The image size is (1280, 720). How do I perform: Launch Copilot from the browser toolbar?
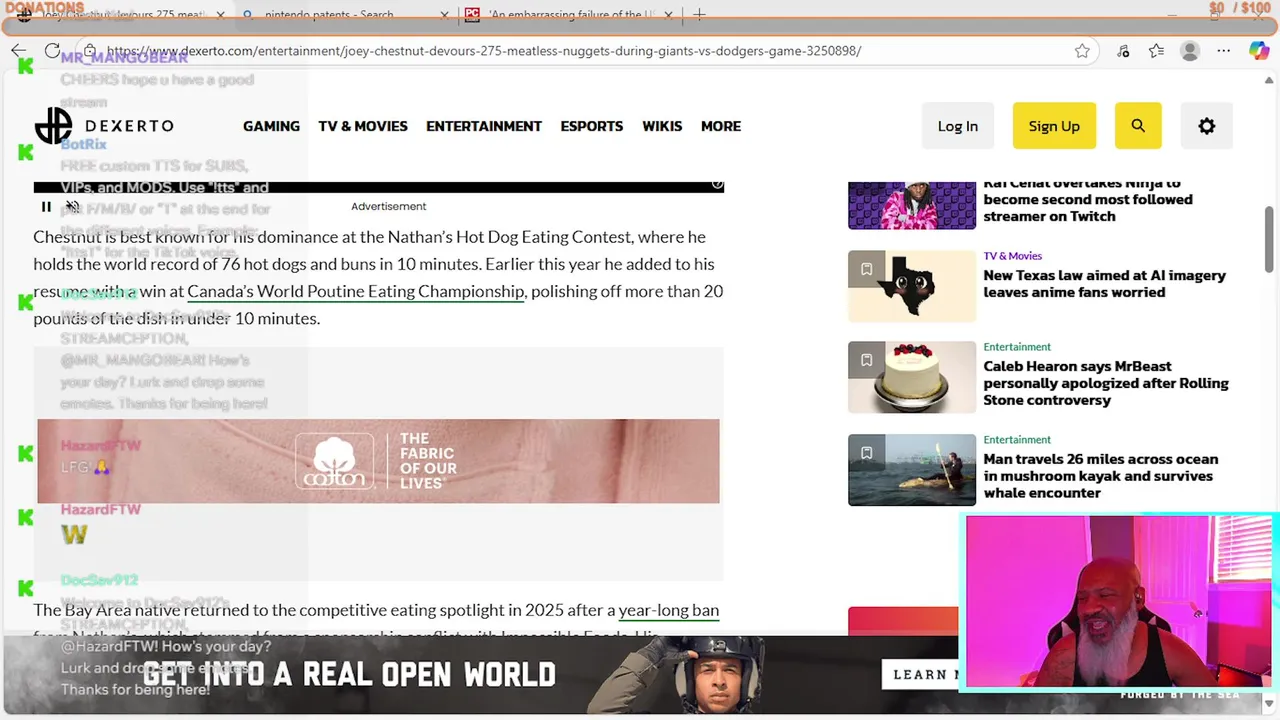[1259, 51]
